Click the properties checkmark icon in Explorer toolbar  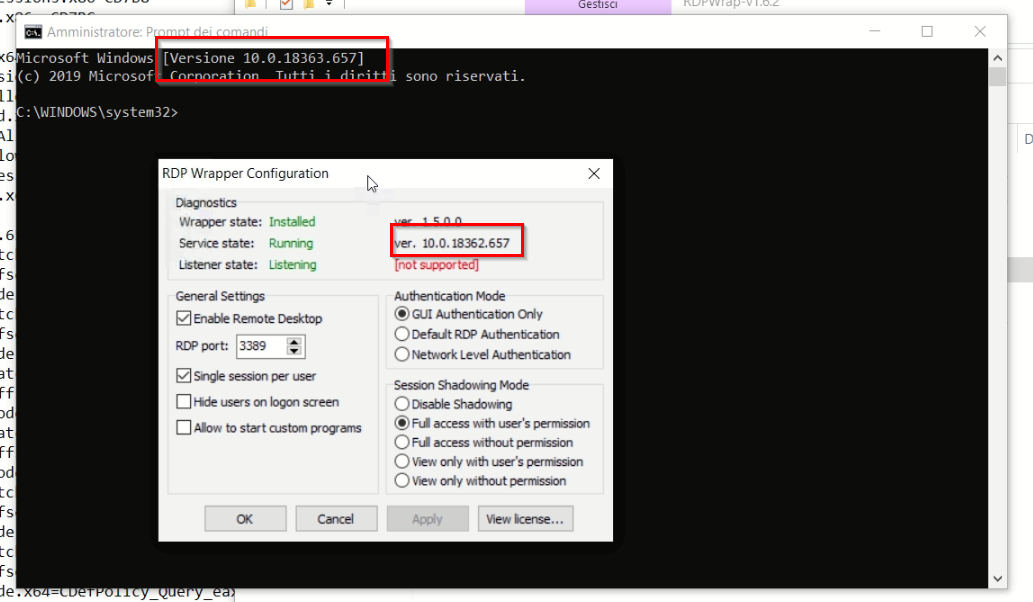(286, 4)
